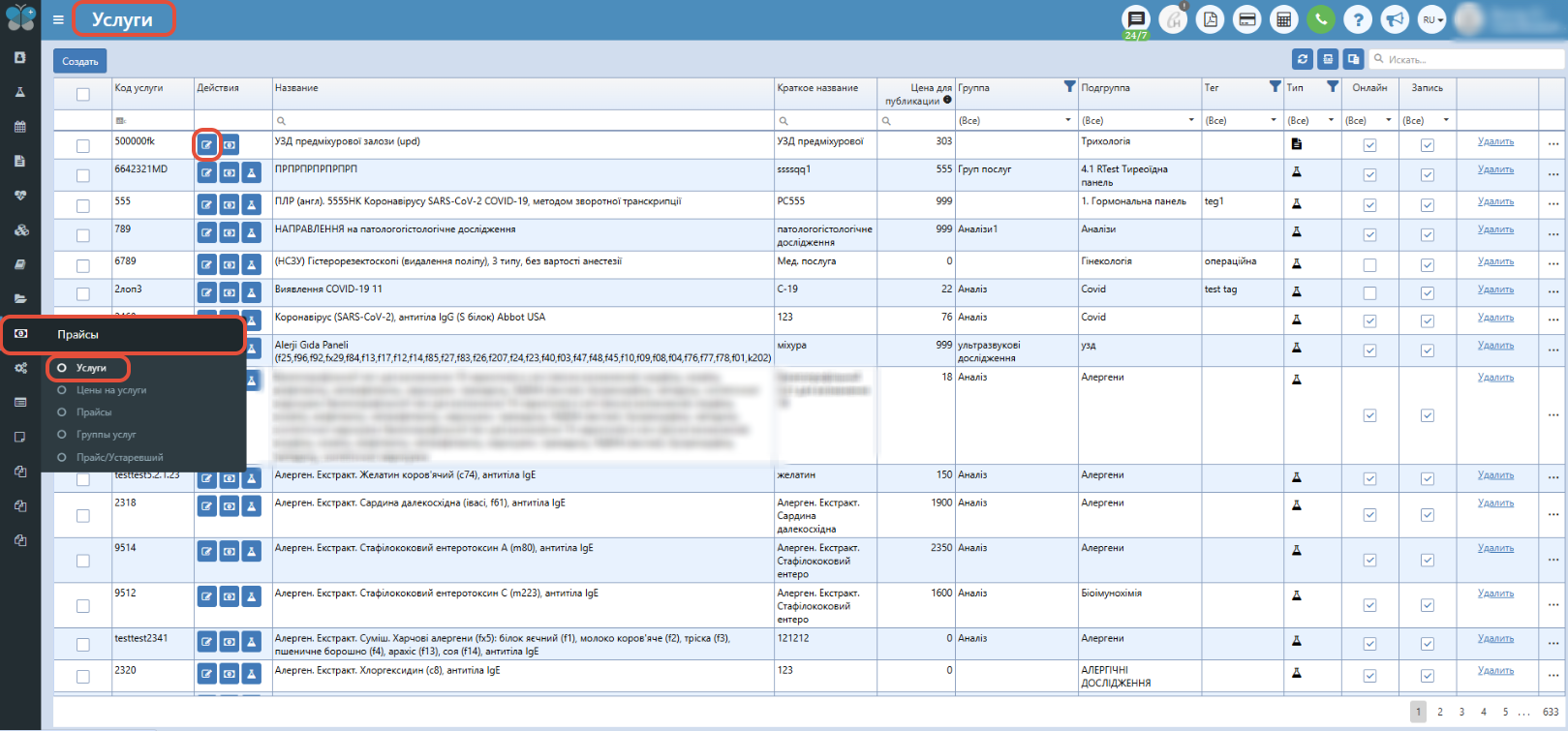Open the 24/7 chat support icon
Viewport: 1568px width, 731px height.
[1136, 19]
